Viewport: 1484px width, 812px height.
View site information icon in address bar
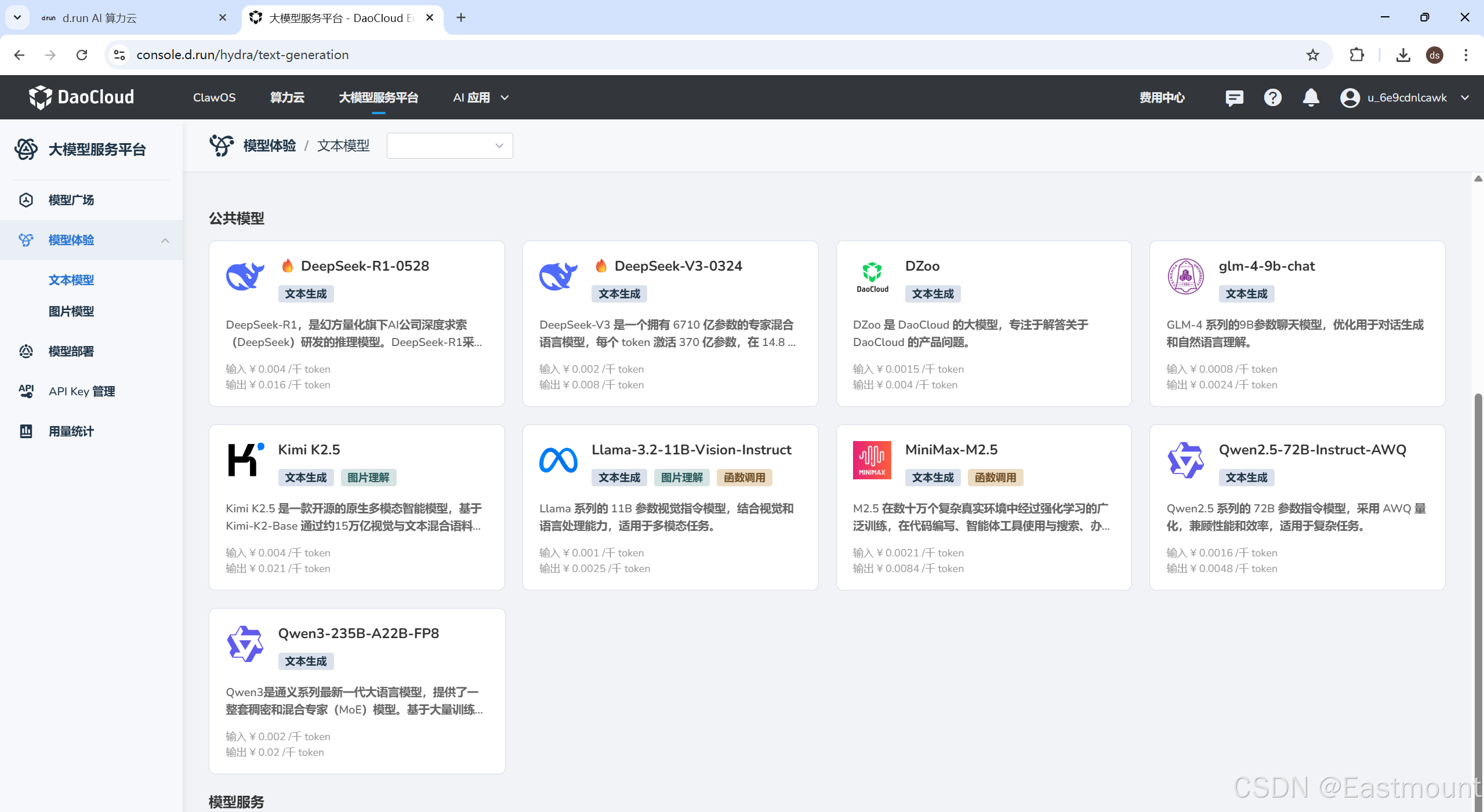pyautogui.click(x=119, y=55)
